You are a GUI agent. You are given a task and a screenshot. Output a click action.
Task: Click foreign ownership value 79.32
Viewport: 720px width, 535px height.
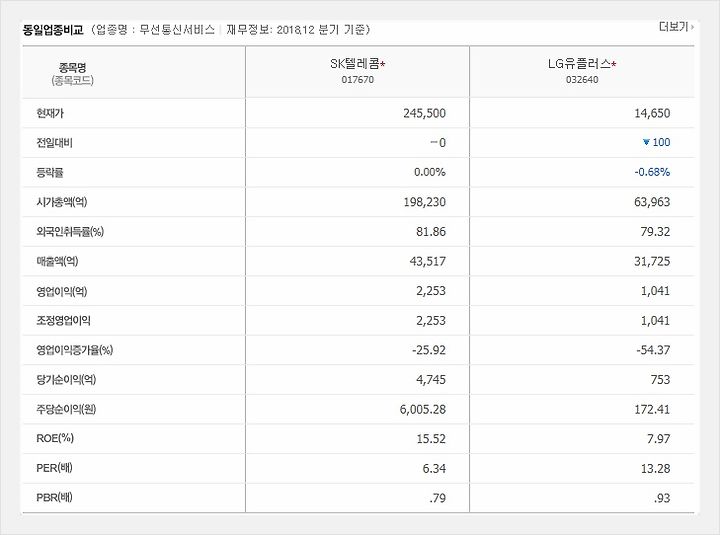click(655, 231)
